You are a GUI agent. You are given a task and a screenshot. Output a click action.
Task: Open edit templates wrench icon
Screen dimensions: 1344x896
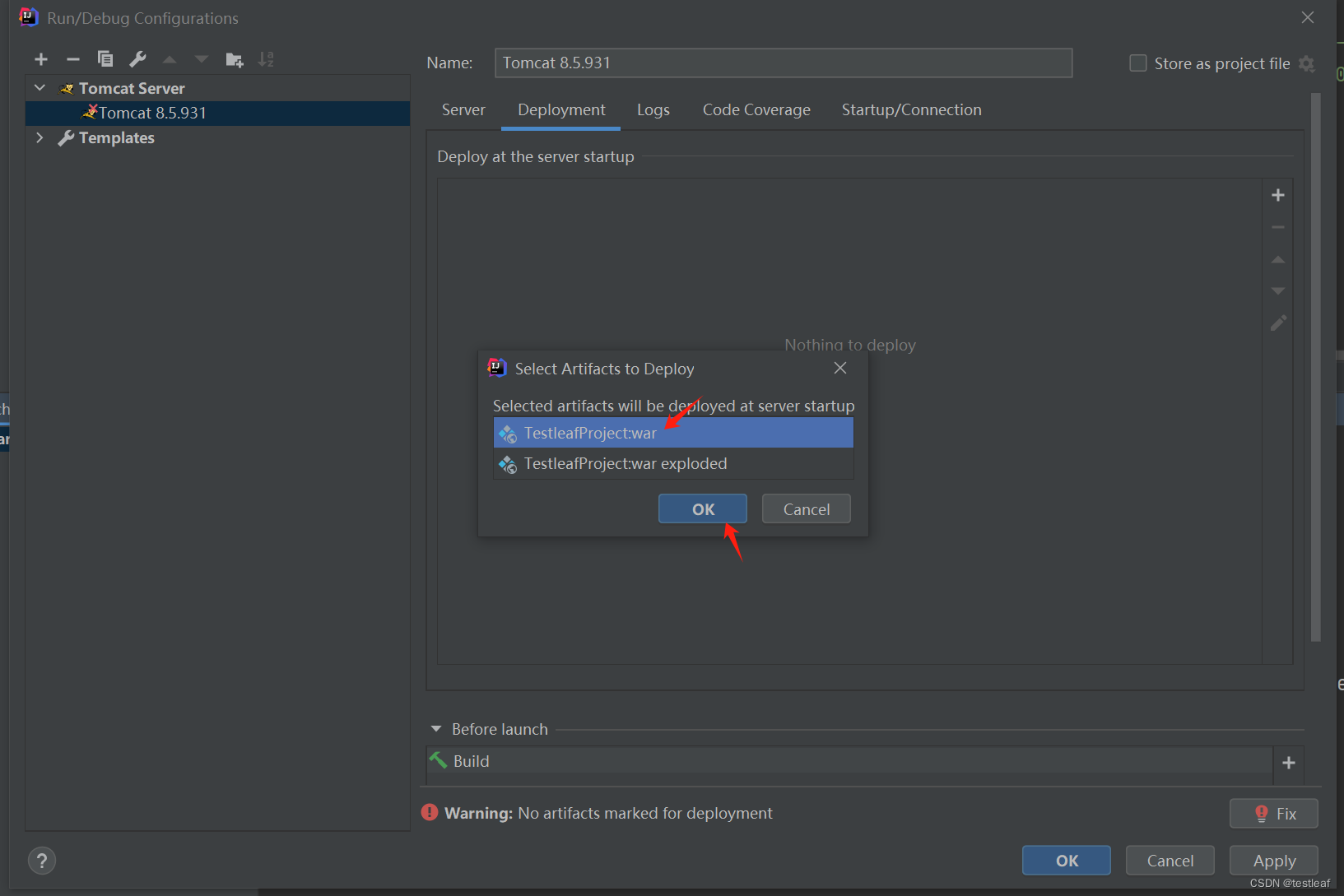138,59
